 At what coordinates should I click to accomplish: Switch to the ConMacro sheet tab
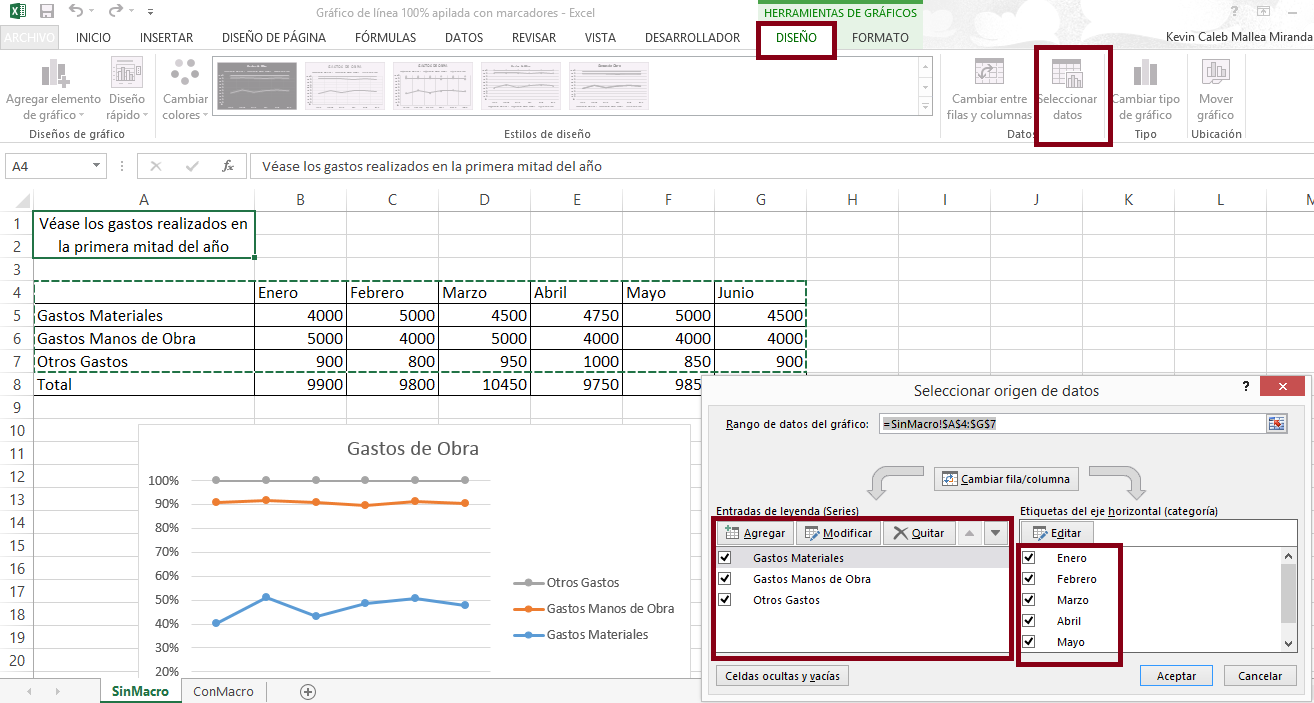tap(223, 691)
